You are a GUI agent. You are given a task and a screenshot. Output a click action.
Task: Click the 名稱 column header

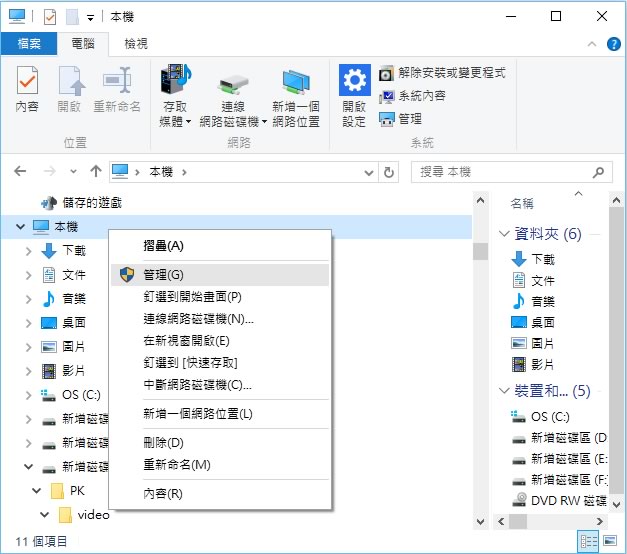(522, 204)
